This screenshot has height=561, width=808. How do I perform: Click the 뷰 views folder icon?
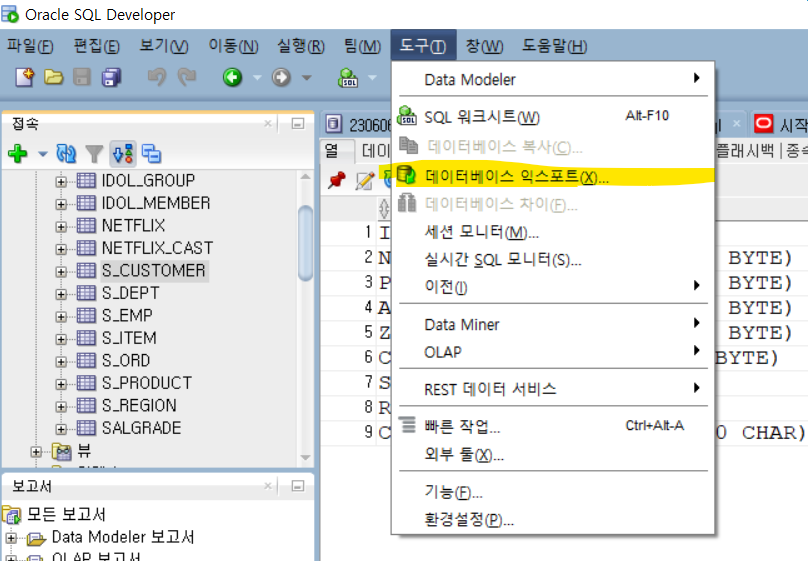coord(62,452)
